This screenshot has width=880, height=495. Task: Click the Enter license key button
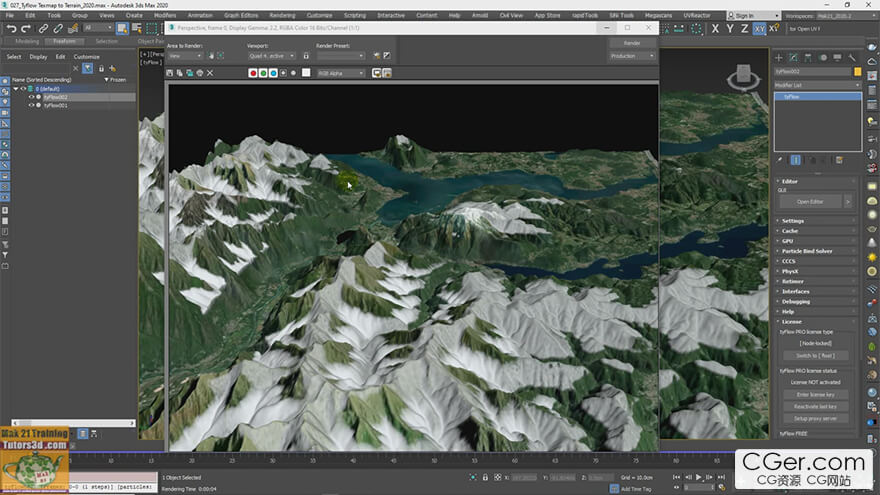point(815,395)
